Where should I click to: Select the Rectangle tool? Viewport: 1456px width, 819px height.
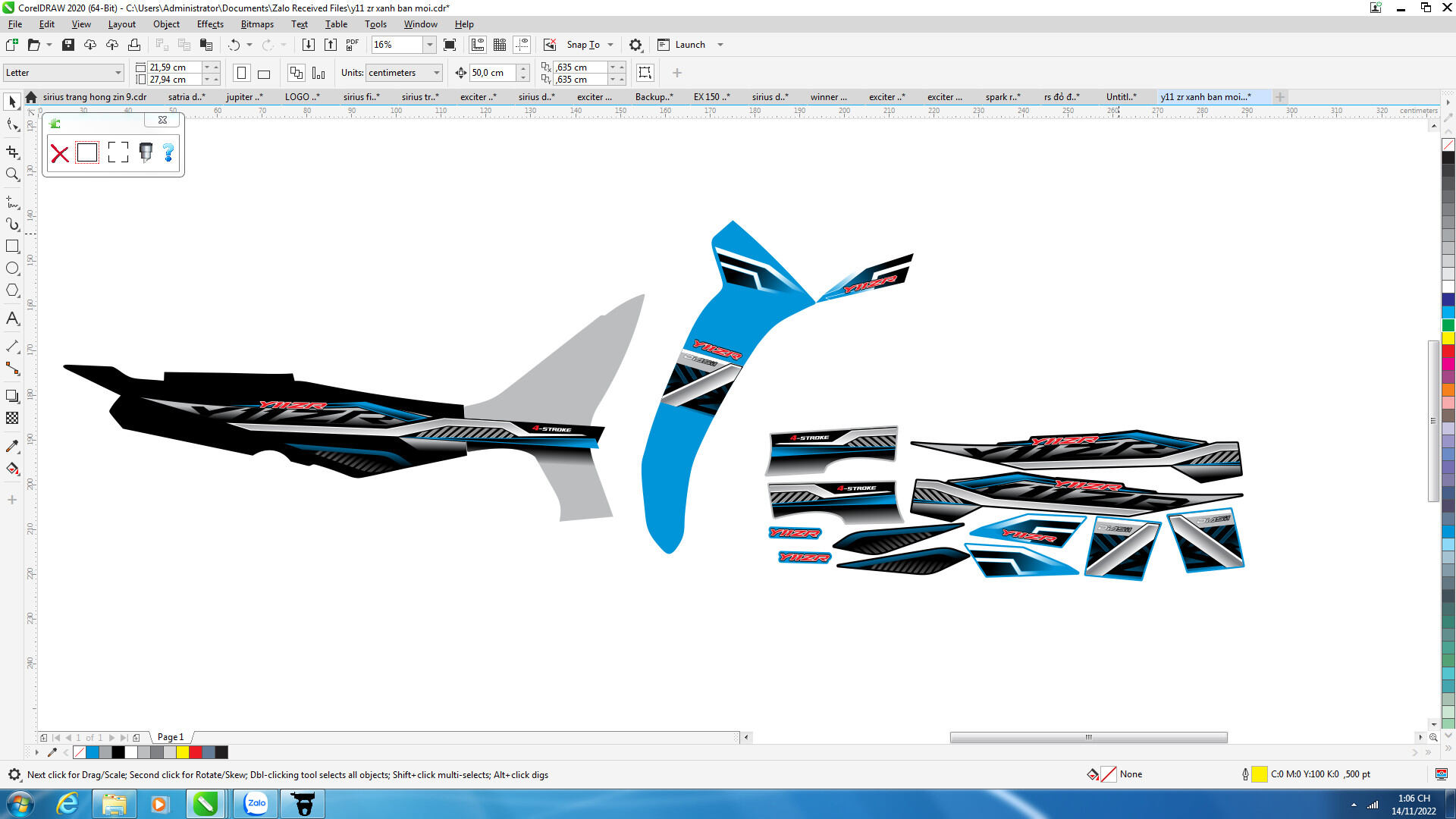pyautogui.click(x=12, y=246)
